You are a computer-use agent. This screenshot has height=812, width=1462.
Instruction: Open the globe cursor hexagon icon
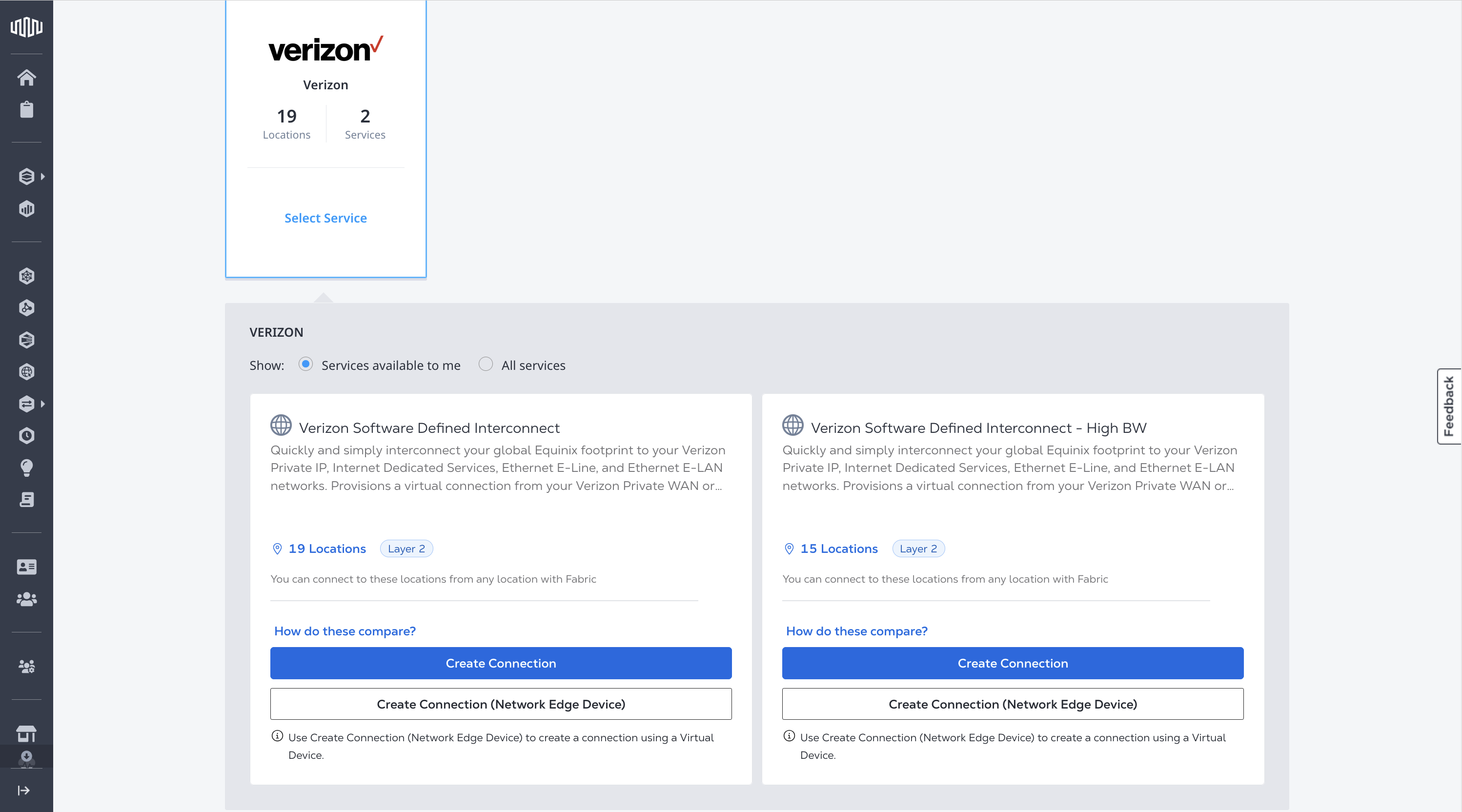(x=26, y=372)
